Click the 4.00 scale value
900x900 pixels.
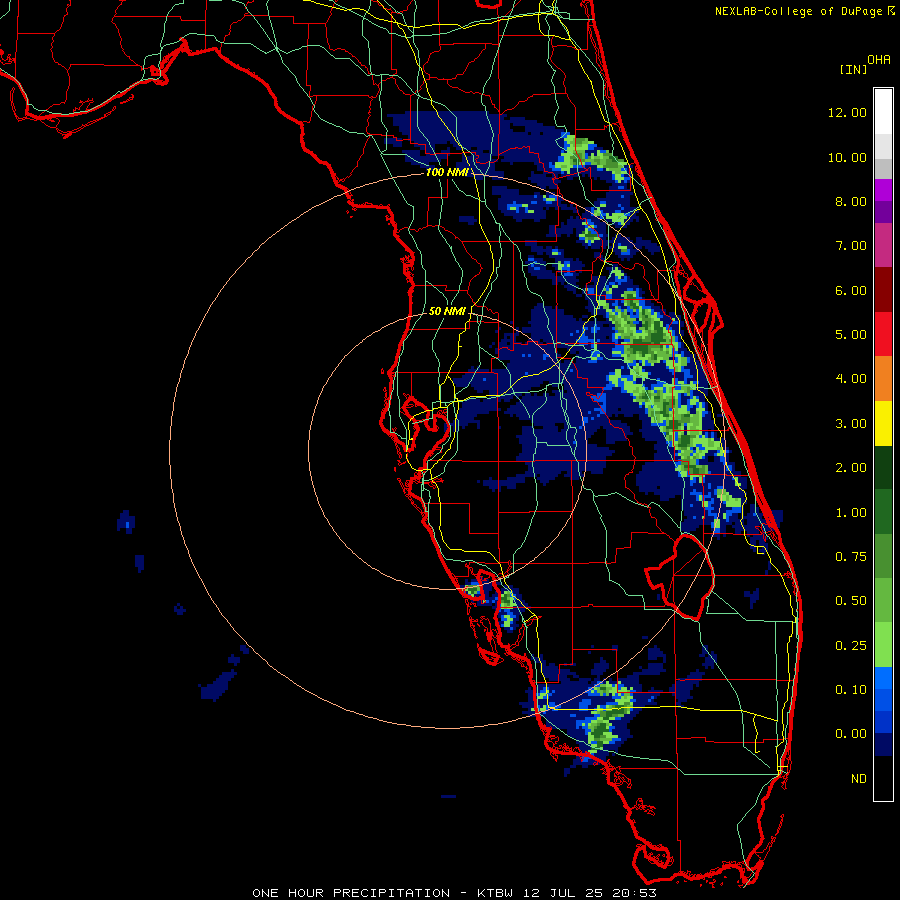(851, 379)
